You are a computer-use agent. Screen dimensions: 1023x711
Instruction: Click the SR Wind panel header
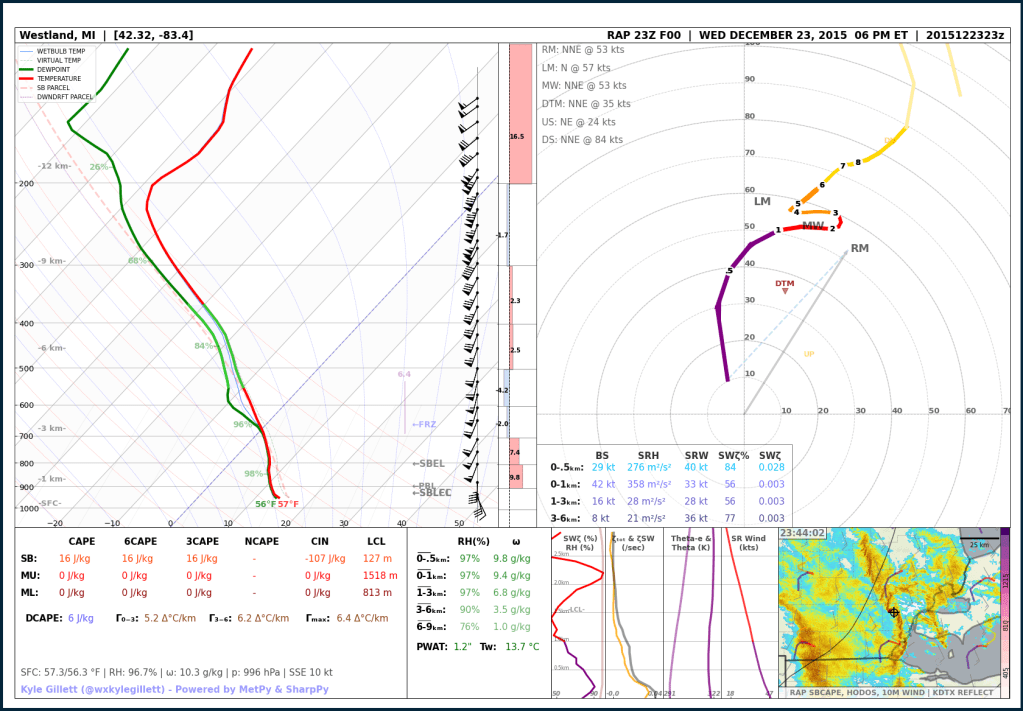[749, 543]
